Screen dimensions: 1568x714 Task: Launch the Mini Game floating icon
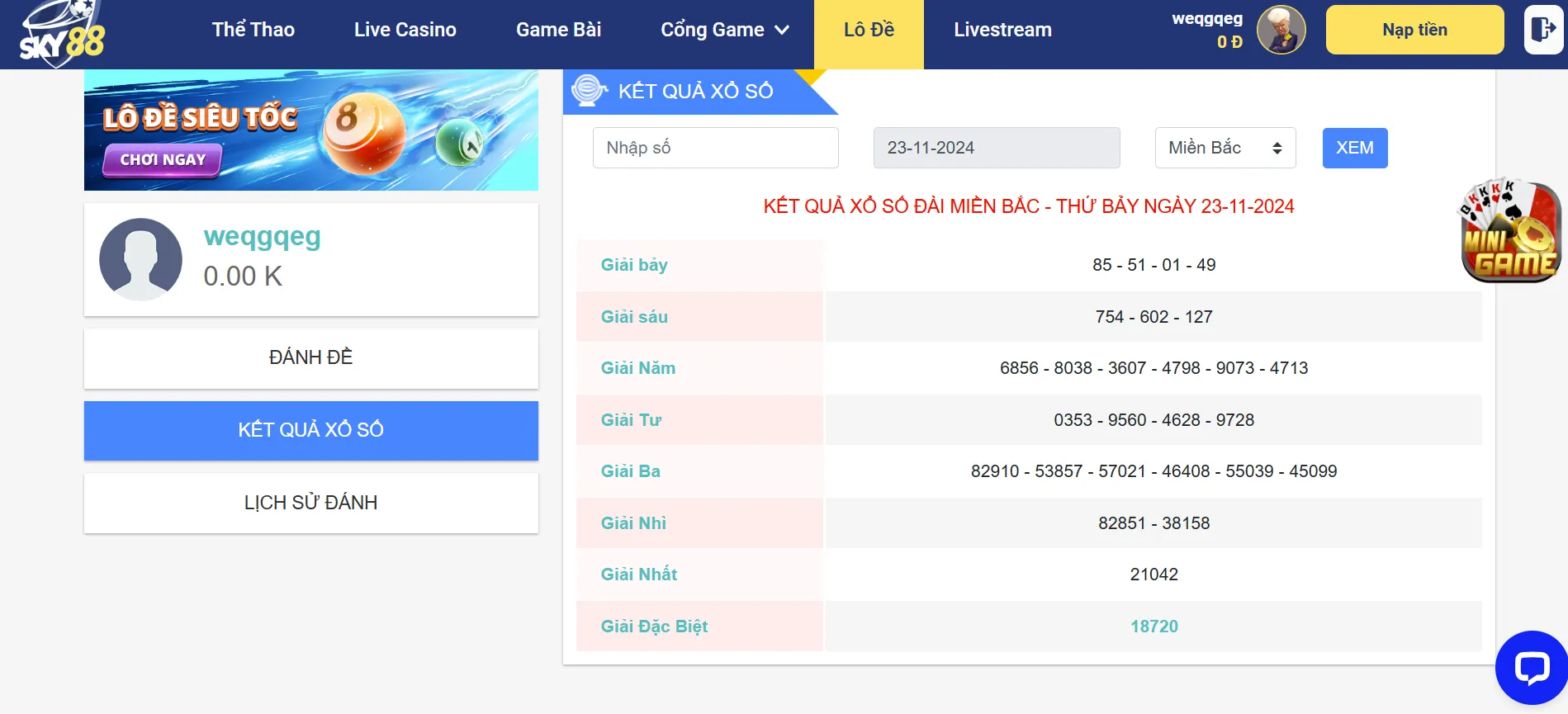pyautogui.click(x=1510, y=233)
